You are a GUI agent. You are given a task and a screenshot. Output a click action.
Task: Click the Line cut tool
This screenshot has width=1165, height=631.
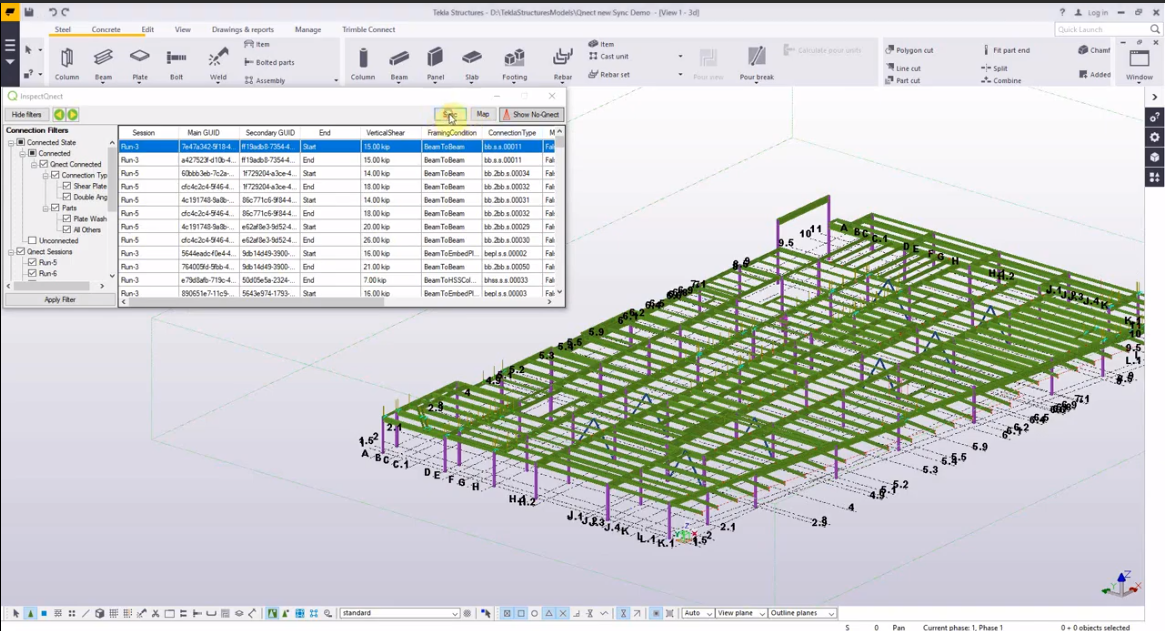(903, 68)
